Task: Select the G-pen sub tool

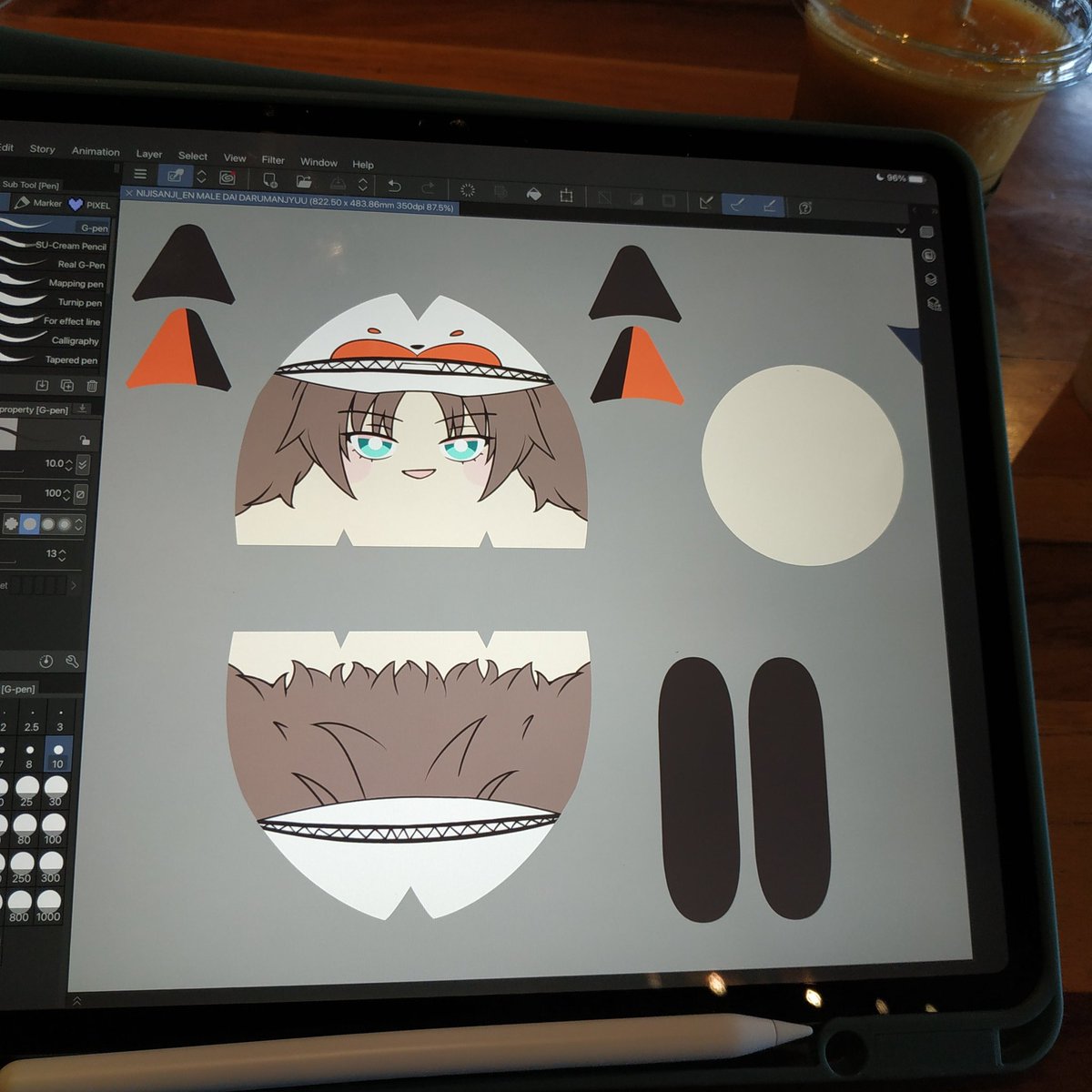Action: pyautogui.click(x=55, y=226)
